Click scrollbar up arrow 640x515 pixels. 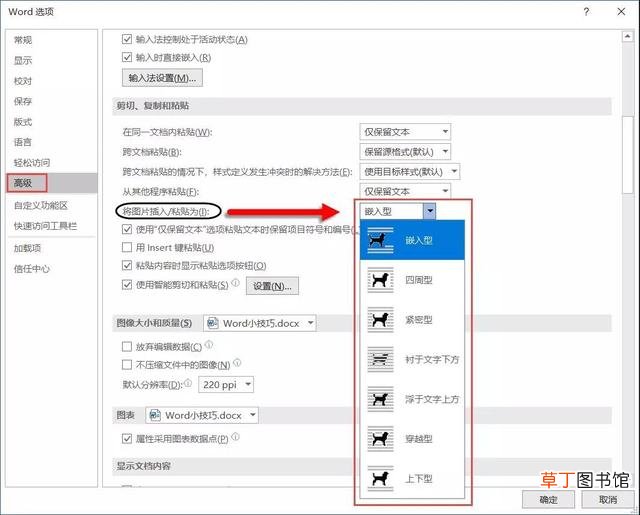pyautogui.click(x=627, y=37)
